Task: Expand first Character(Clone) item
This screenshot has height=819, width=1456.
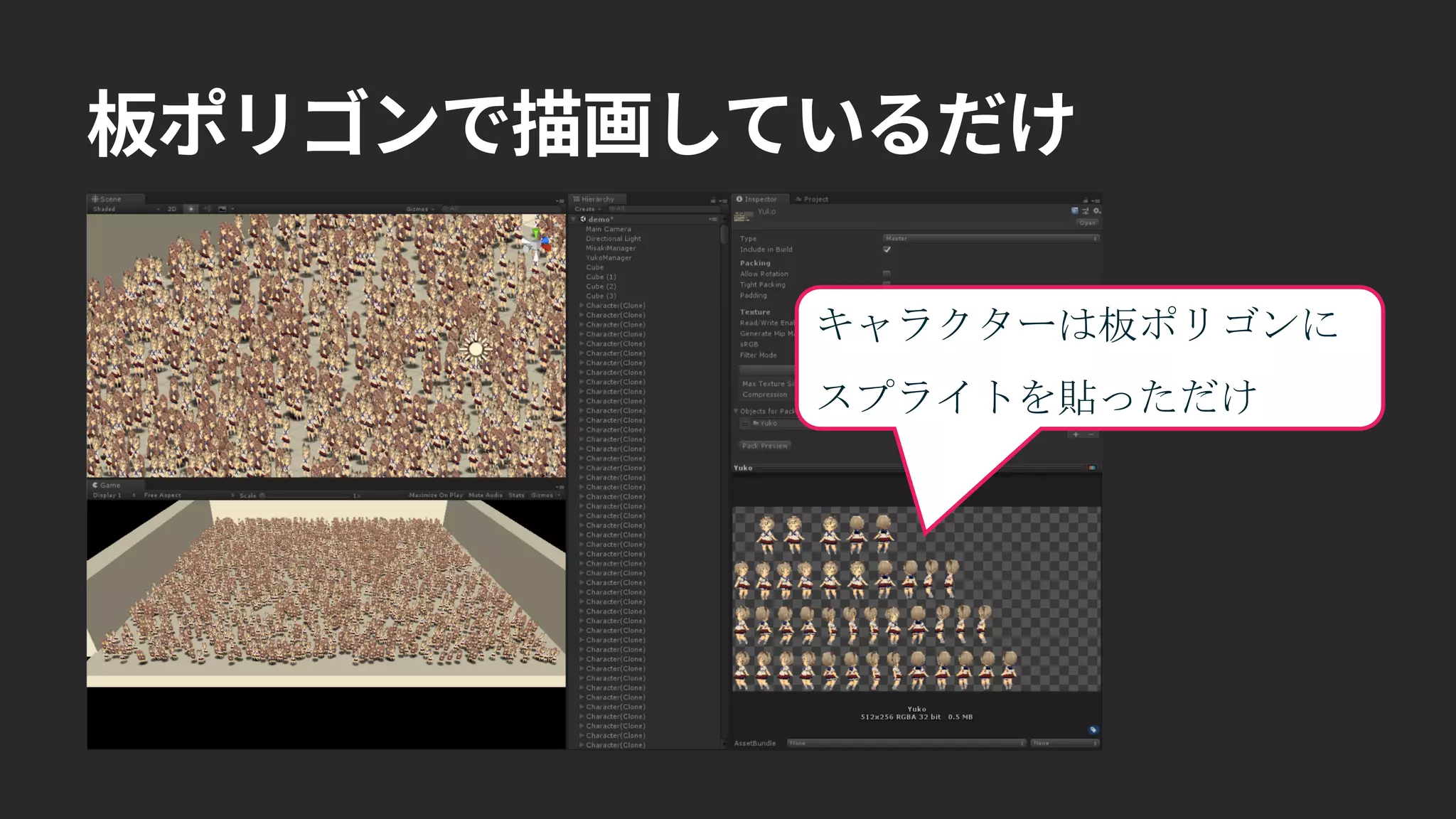Action: [x=581, y=306]
